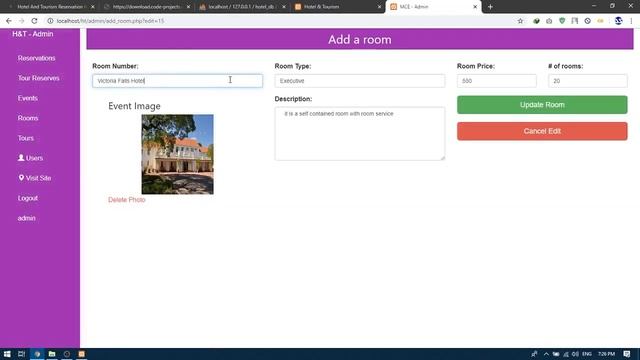The width and height of the screenshot is (640, 360).
Task: Close the Hotel & Tourism tab
Action: [379, 7]
